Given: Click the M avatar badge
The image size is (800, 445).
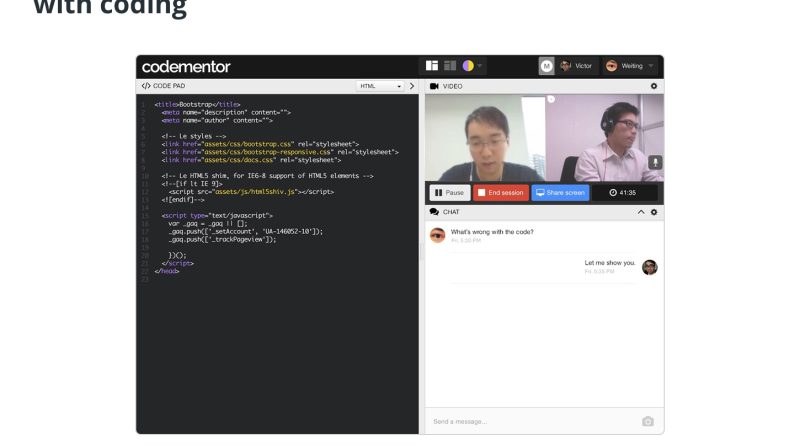Looking at the screenshot, I should pyautogui.click(x=546, y=66).
